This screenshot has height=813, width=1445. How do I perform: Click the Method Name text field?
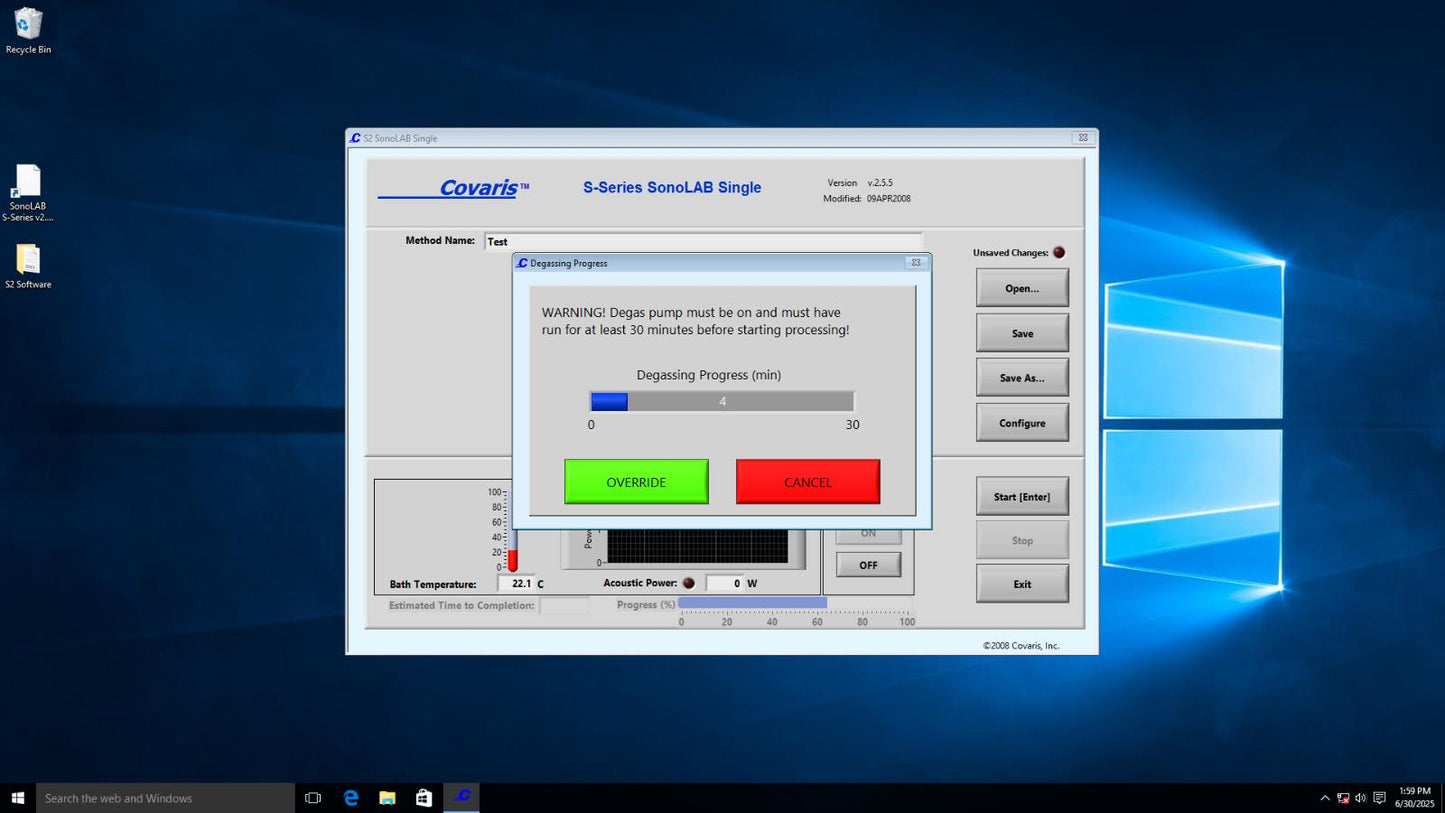(702, 241)
